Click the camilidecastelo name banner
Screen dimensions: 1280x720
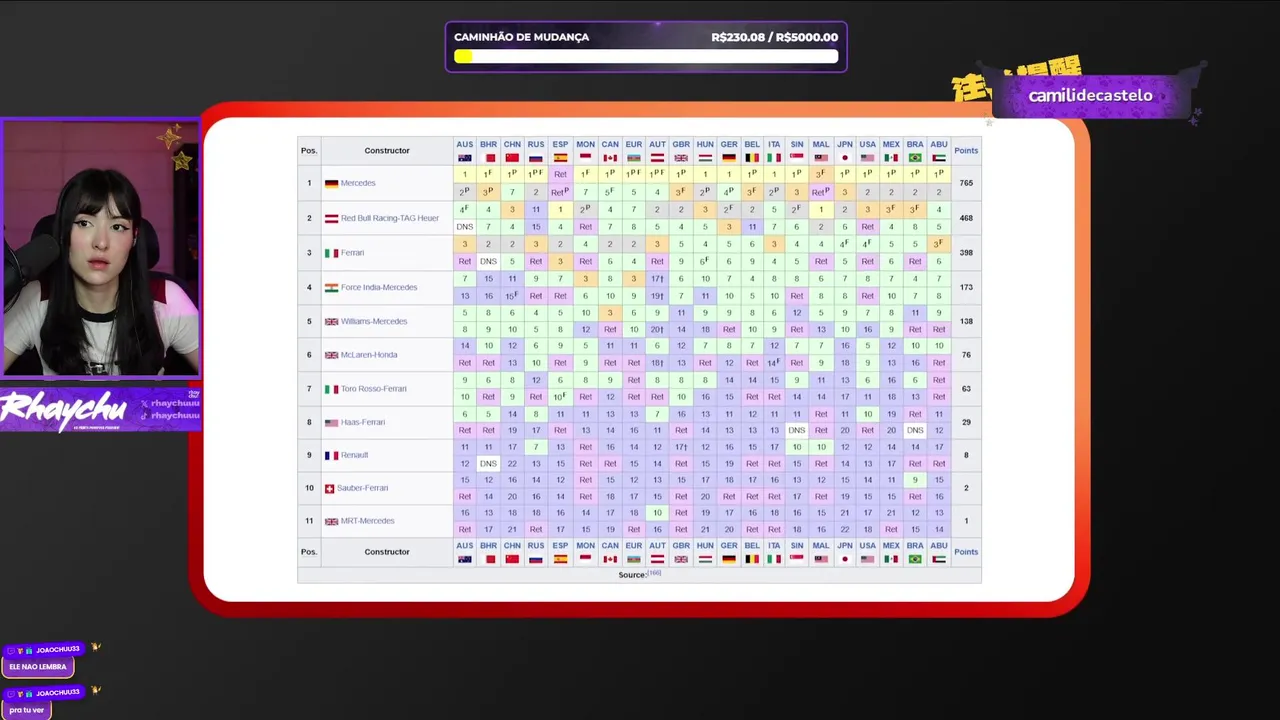(1090, 96)
